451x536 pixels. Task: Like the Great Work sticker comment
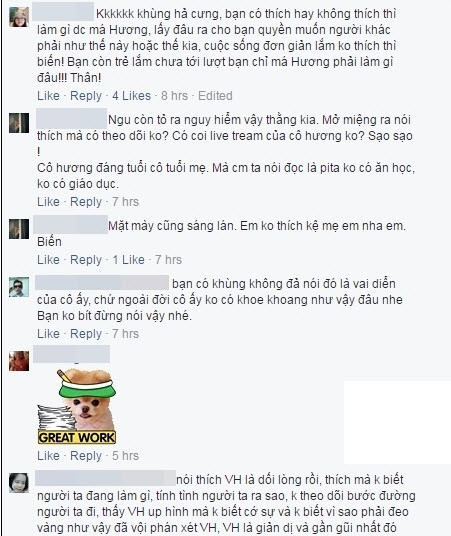(x=48, y=456)
